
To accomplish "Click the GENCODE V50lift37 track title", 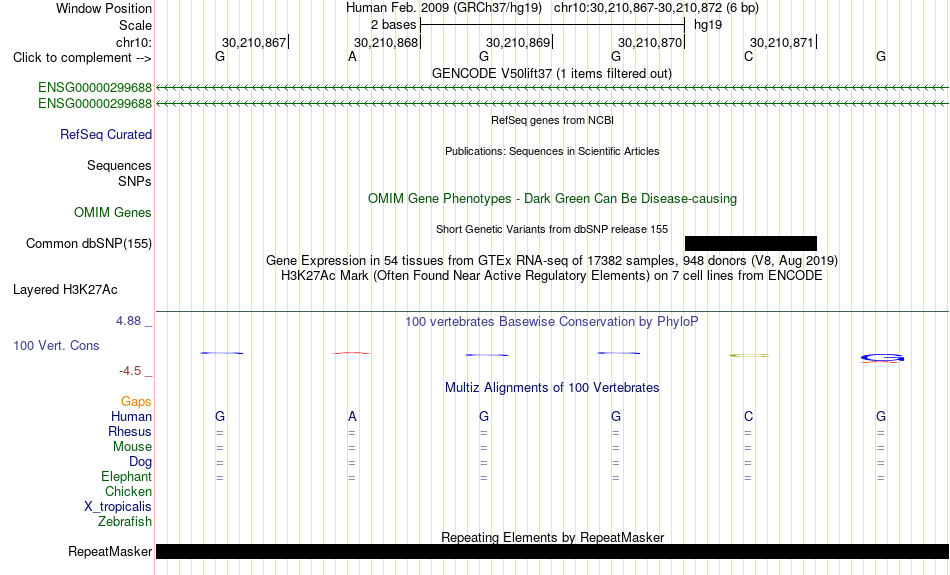I will click(x=551, y=73).
